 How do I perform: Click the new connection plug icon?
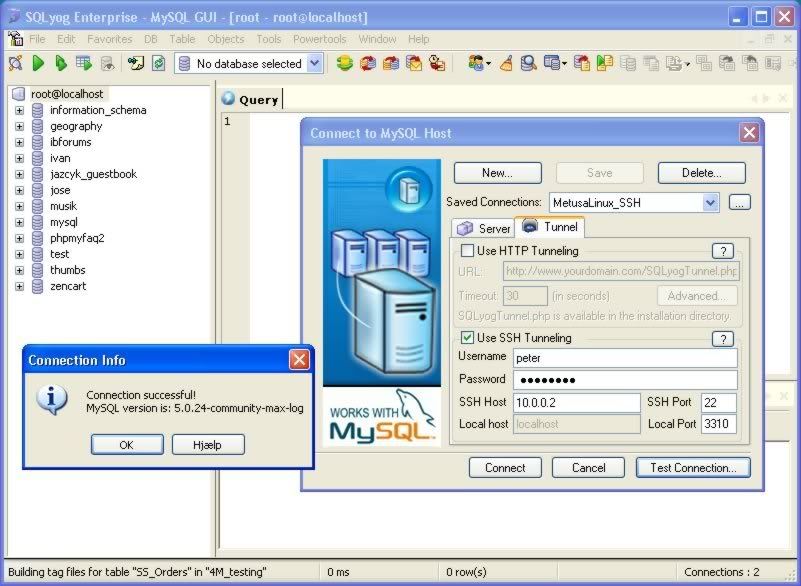click(x=16, y=63)
